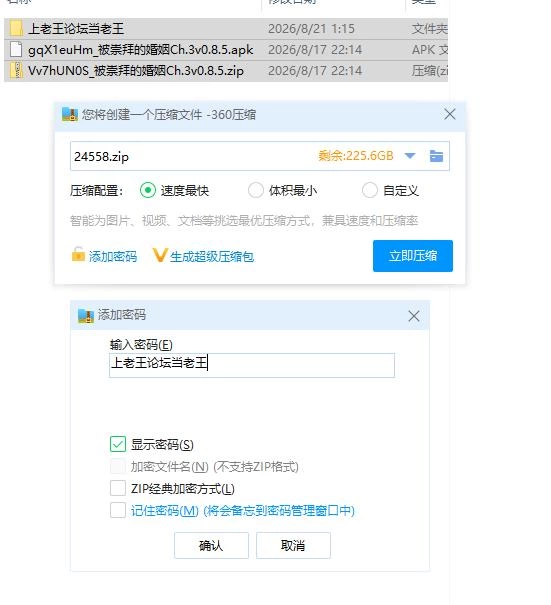The image size is (551, 605).
Task: Select the 速度最快 compression option
Action: tap(148, 190)
